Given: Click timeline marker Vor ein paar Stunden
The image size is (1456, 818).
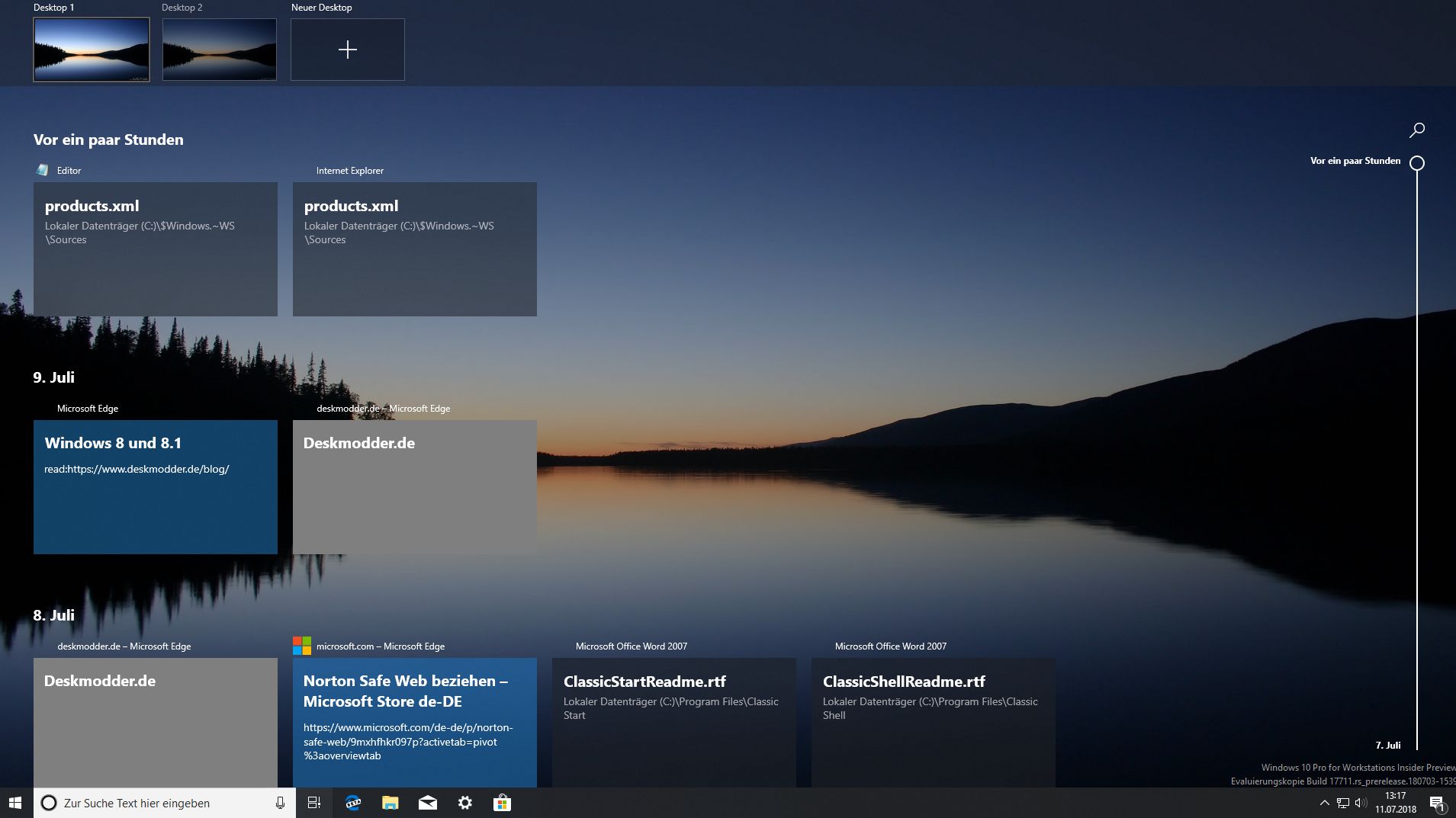Looking at the screenshot, I should (x=1355, y=161).
